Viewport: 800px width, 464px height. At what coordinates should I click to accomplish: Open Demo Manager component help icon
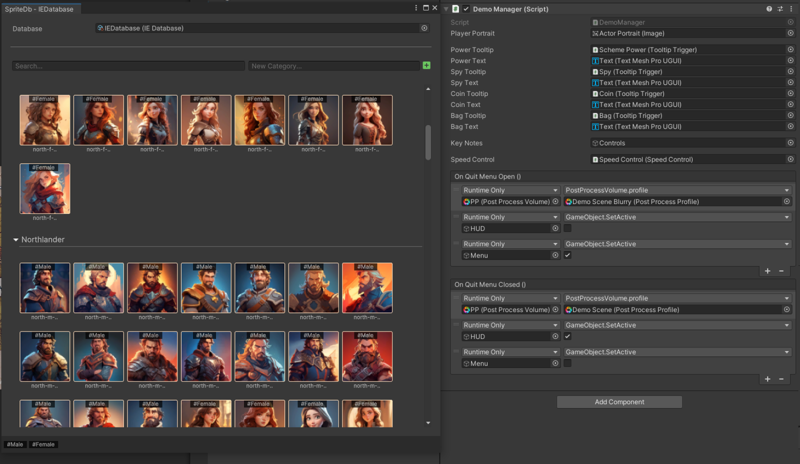(769, 8)
